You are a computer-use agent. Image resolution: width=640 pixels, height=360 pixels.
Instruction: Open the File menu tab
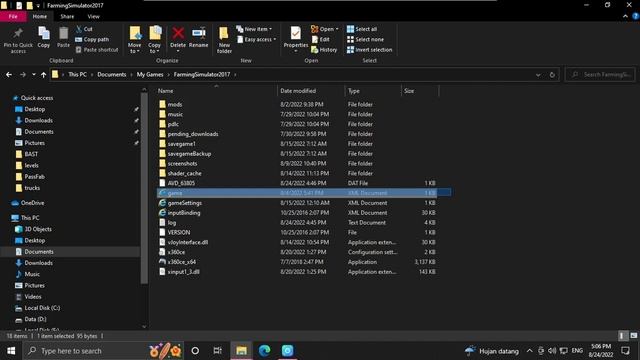pos(13,16)
